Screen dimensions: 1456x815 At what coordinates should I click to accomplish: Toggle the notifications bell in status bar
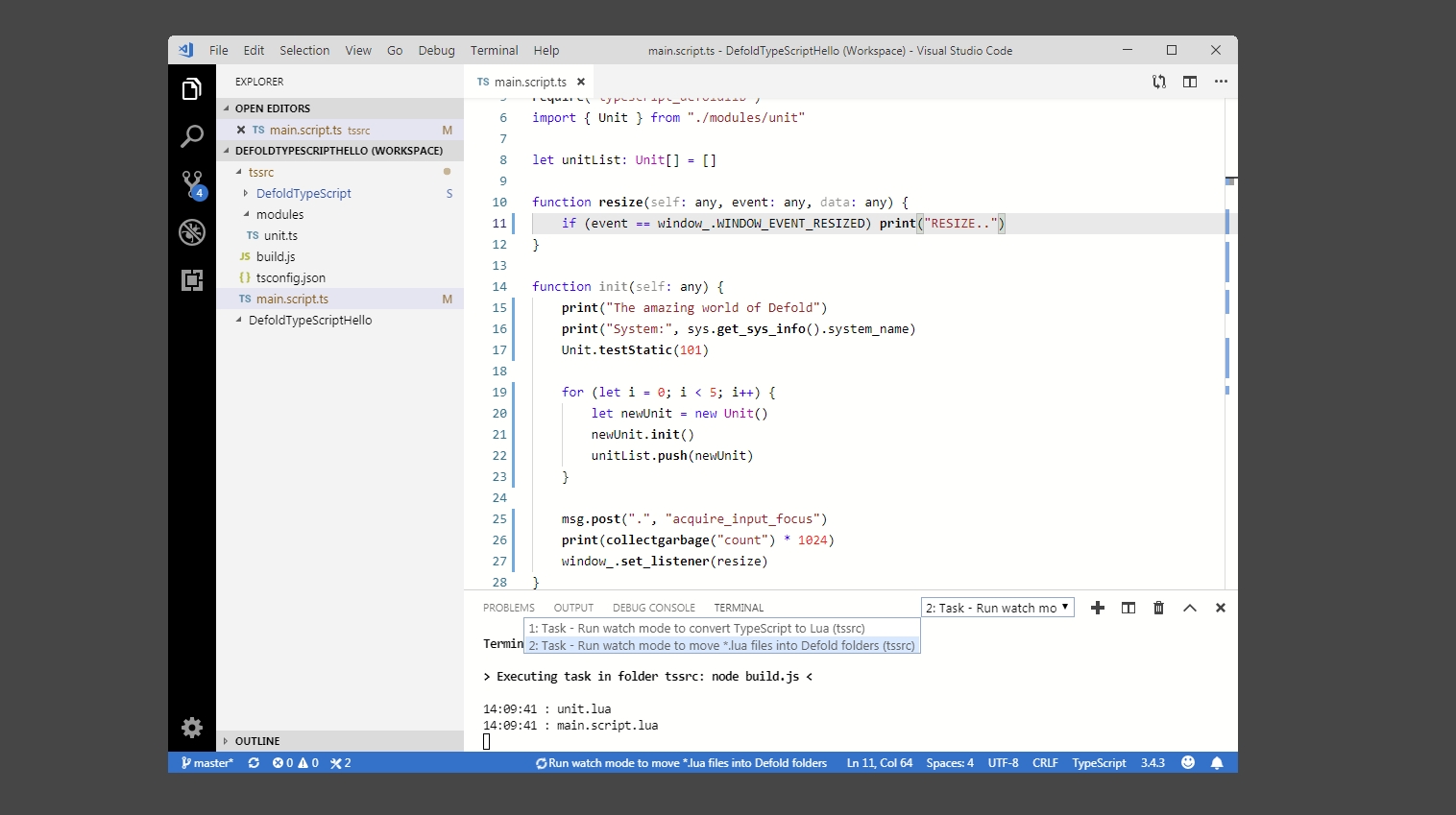pos(1217,763)
